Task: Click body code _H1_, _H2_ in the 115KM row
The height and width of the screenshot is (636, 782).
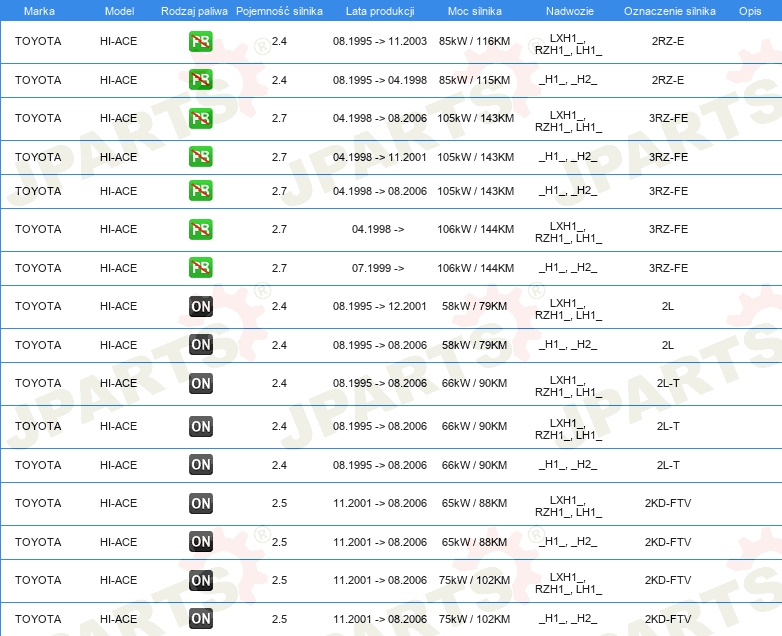Action: (568, 80)
